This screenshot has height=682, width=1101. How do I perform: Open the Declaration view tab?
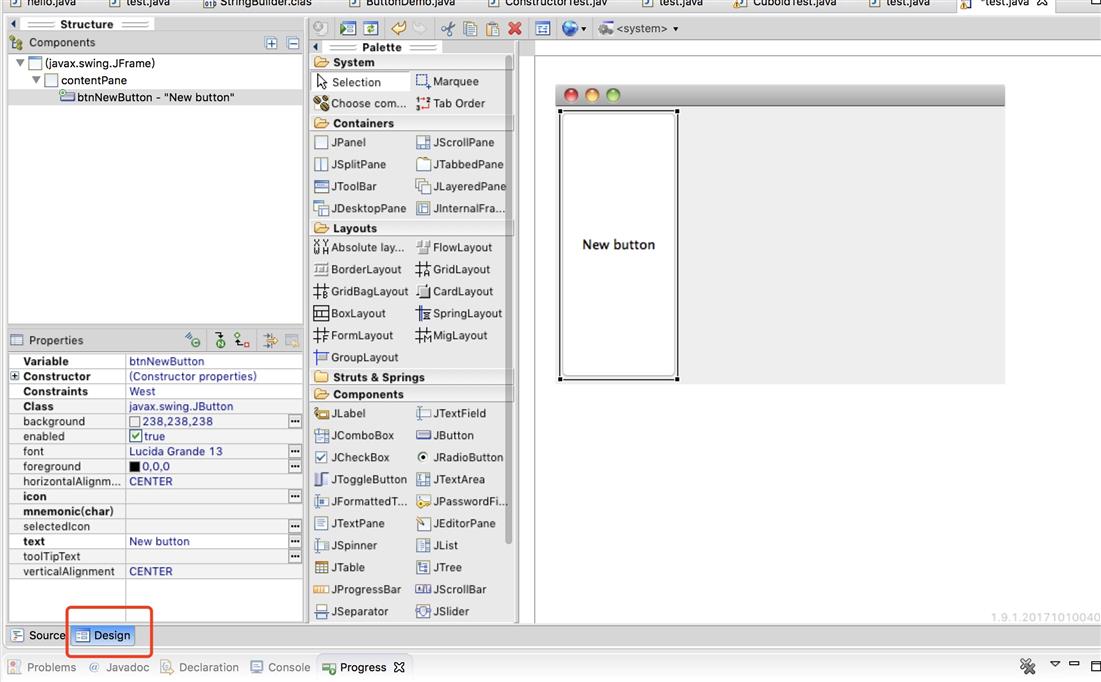pyautogui.click(x=199, y=667)
